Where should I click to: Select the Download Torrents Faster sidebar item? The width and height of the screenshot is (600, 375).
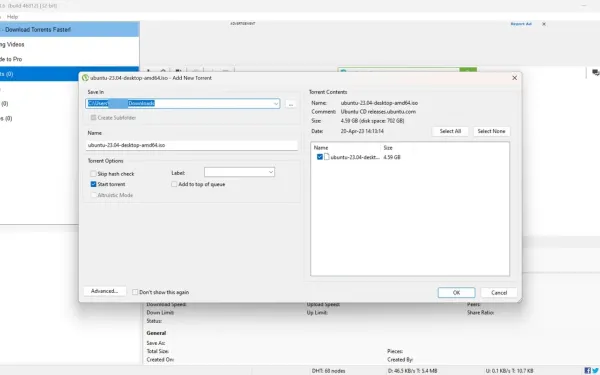tap(69, 29)
